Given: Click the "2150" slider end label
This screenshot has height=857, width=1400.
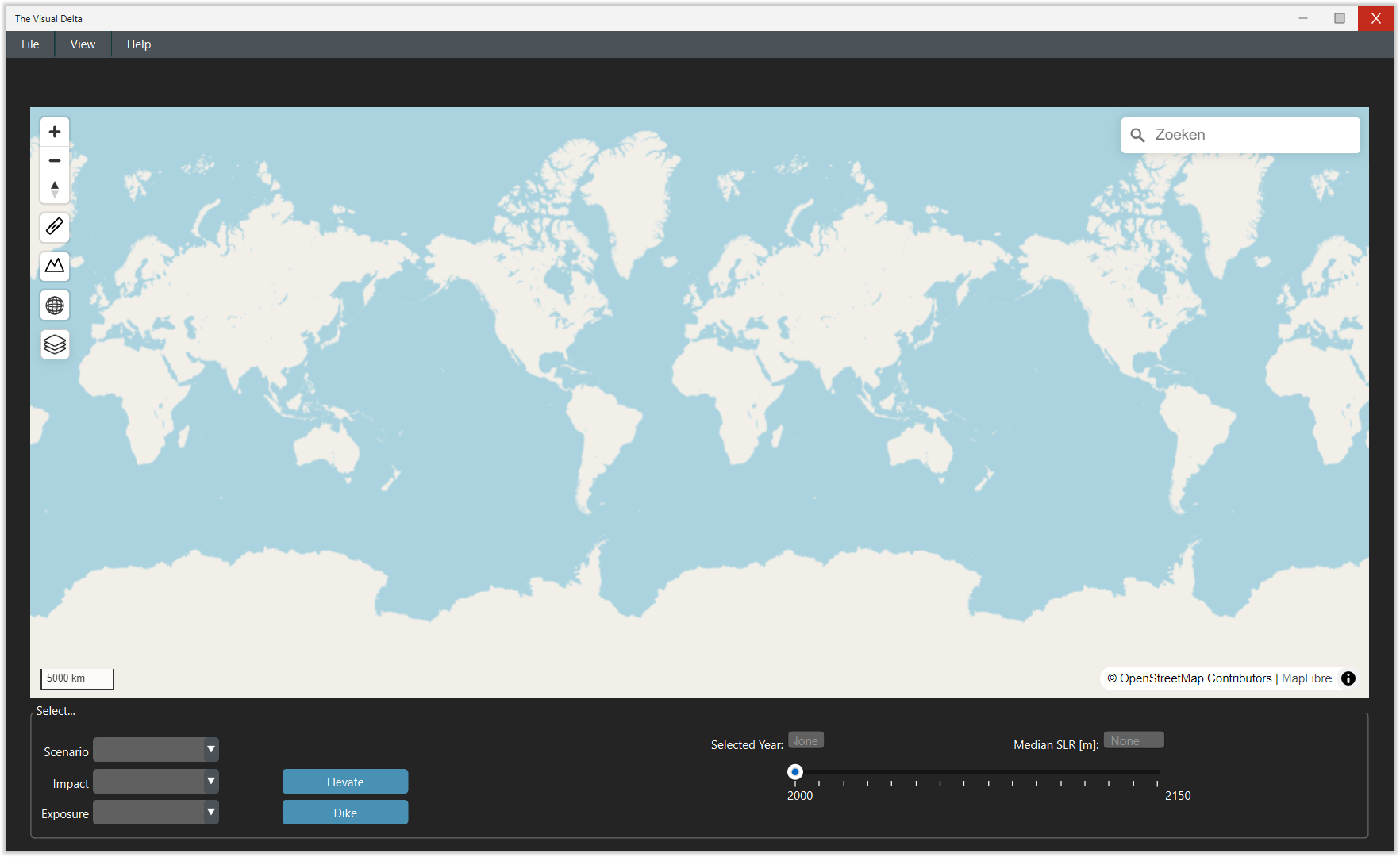Looking at the screenshot, I should (1178, 796).
